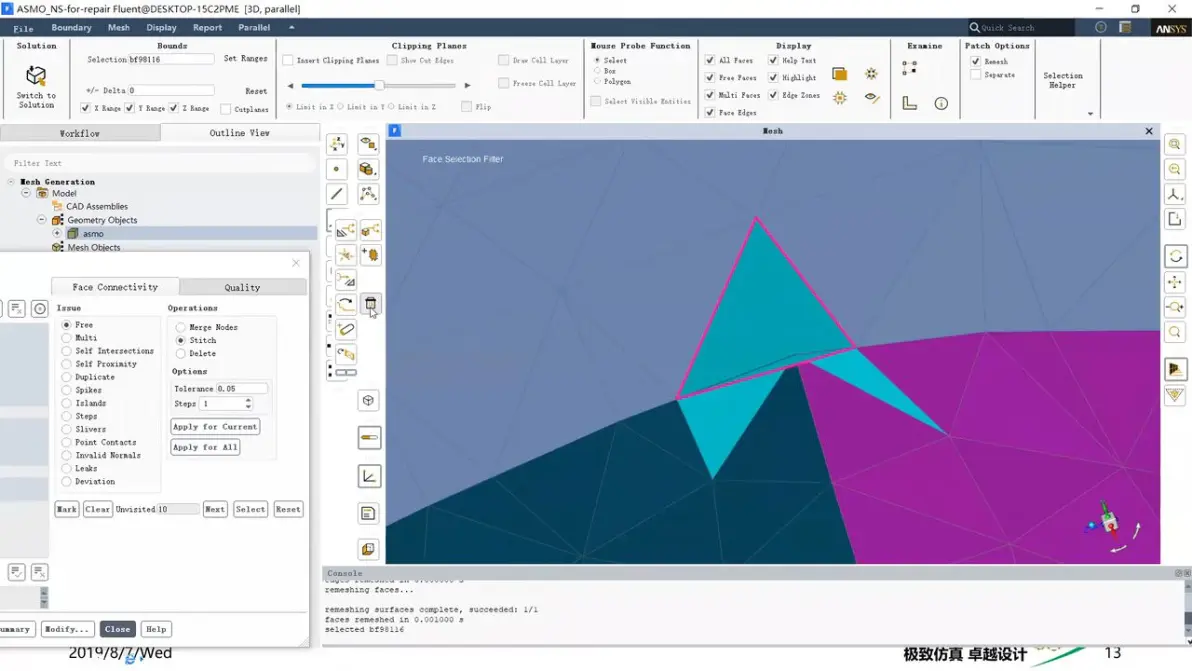Click the overlapping orange squares display icon
Image resolution: width=1192 pixels, height=671 pixels.
tap(839, 74)
